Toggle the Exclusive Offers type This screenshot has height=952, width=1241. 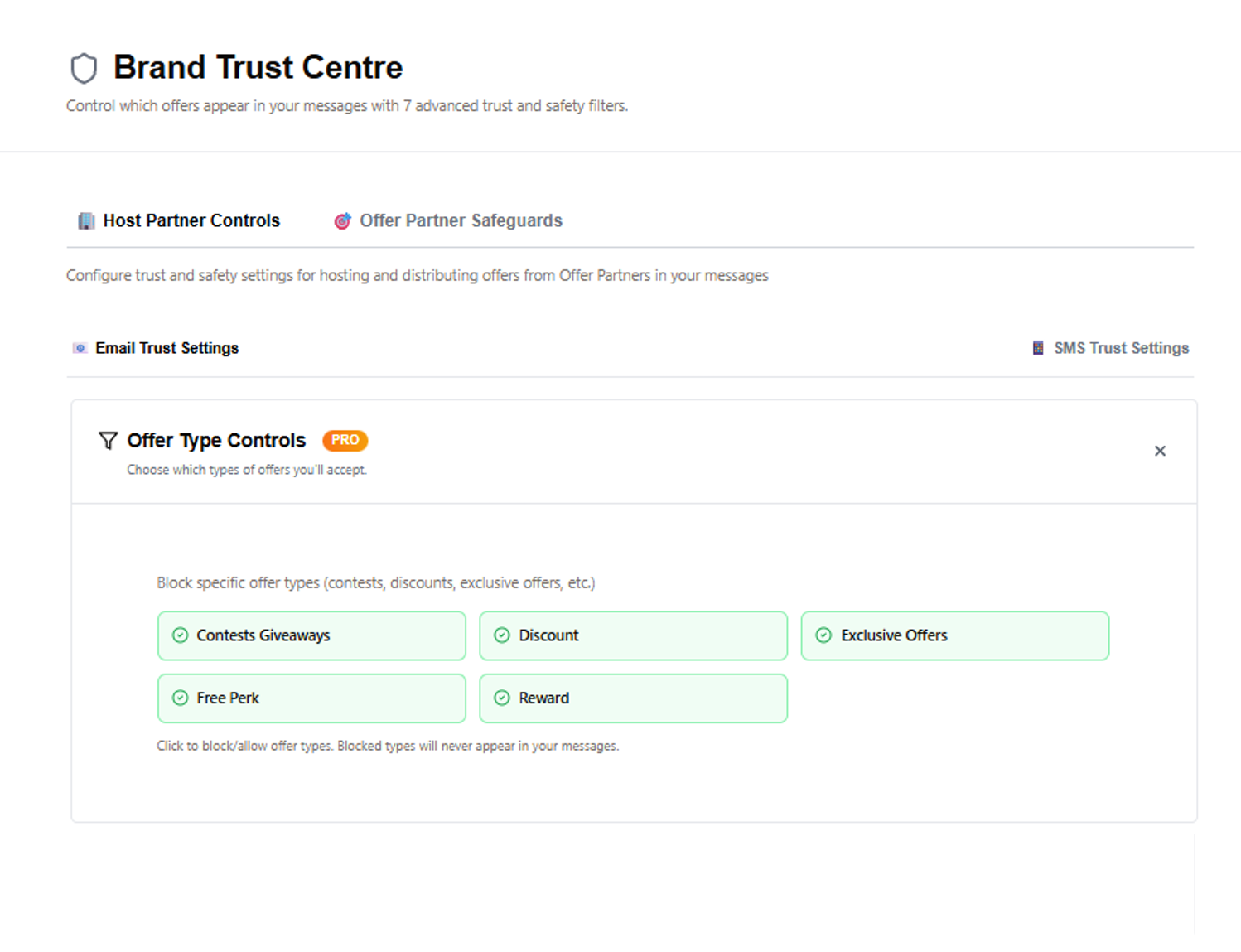point(954,635)
